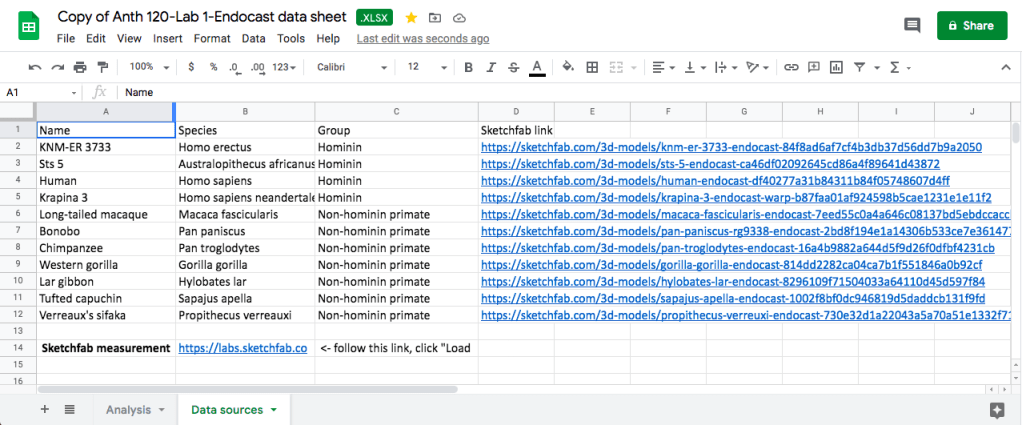Image resolution: width=1022 pixels, height=425 pixels.
Task: Click the Undo icon in toolbar
Action: tap(35, 67)
